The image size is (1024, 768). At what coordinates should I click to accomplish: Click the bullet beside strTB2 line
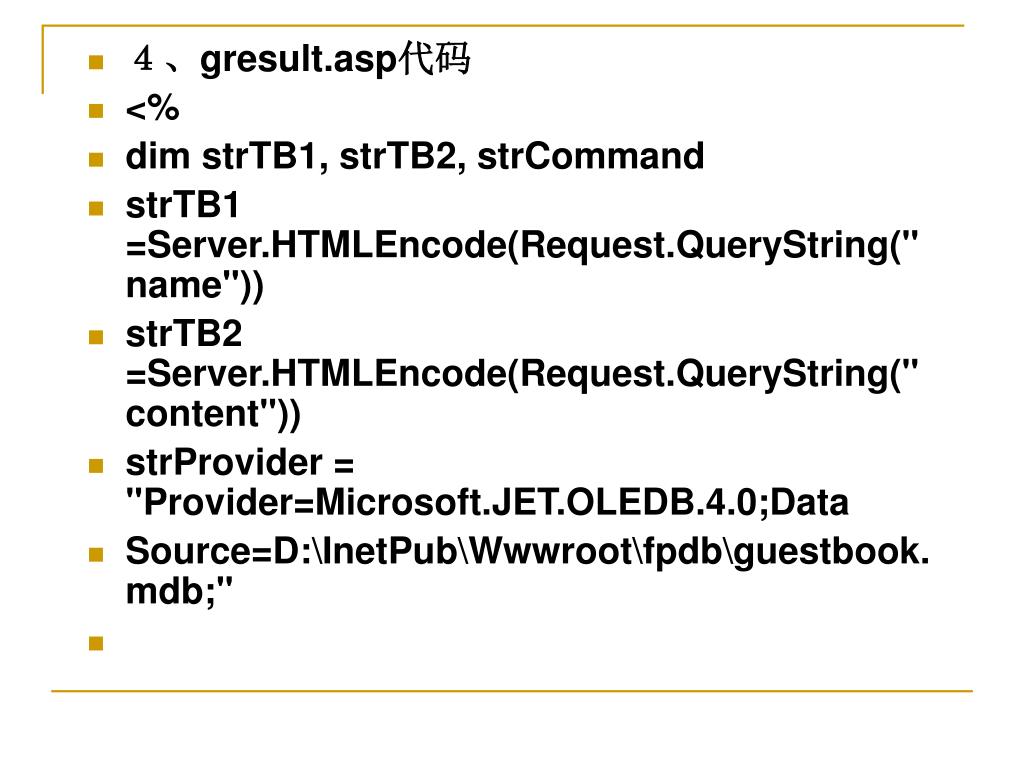tap(96, 337)
